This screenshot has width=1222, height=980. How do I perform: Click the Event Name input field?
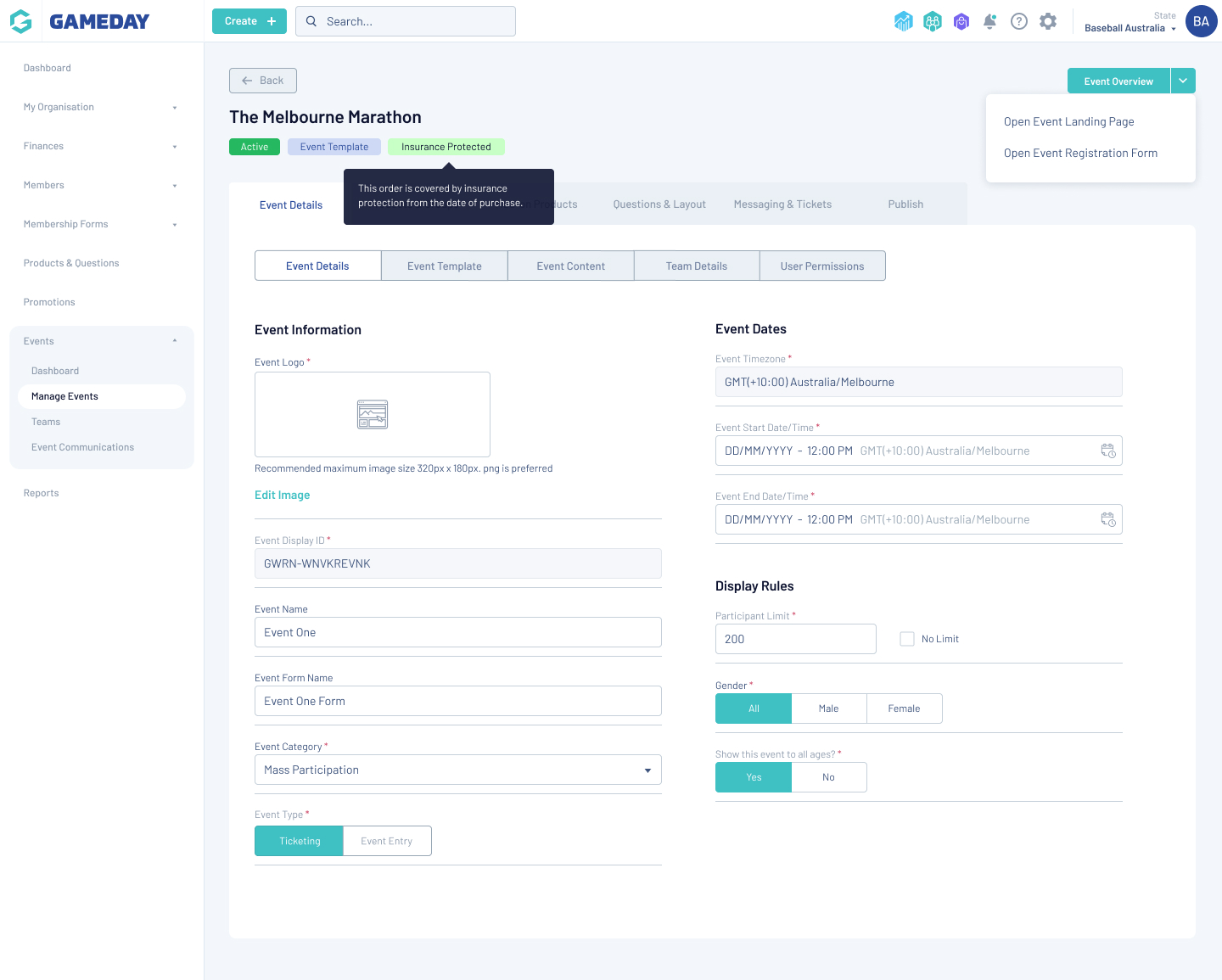pos(457,632)
